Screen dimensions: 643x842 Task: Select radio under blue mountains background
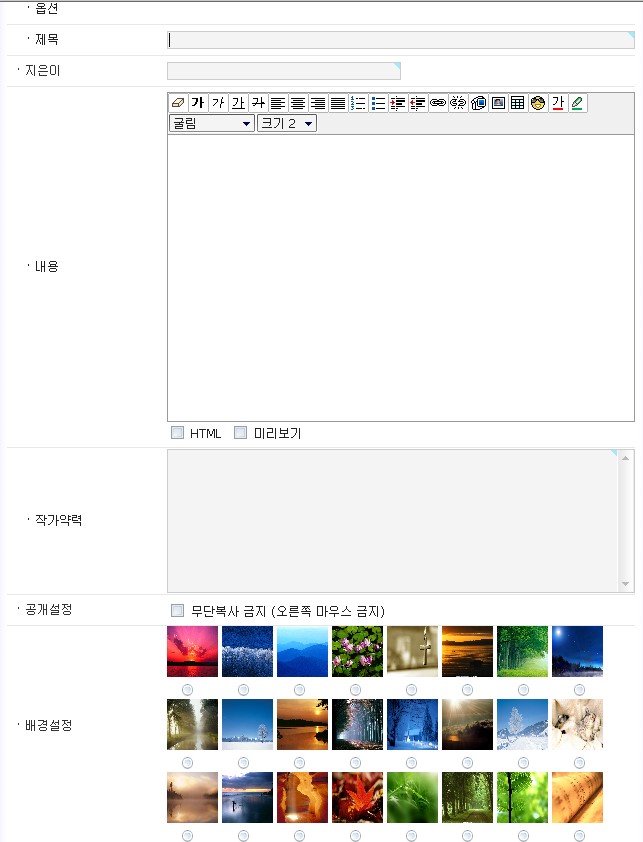(x=300, y=689)
